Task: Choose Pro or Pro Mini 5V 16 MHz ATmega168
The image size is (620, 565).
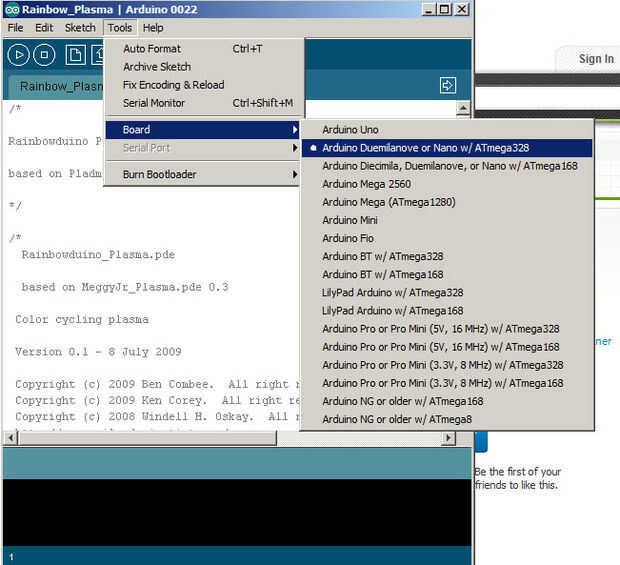Action: coord(447,347)
